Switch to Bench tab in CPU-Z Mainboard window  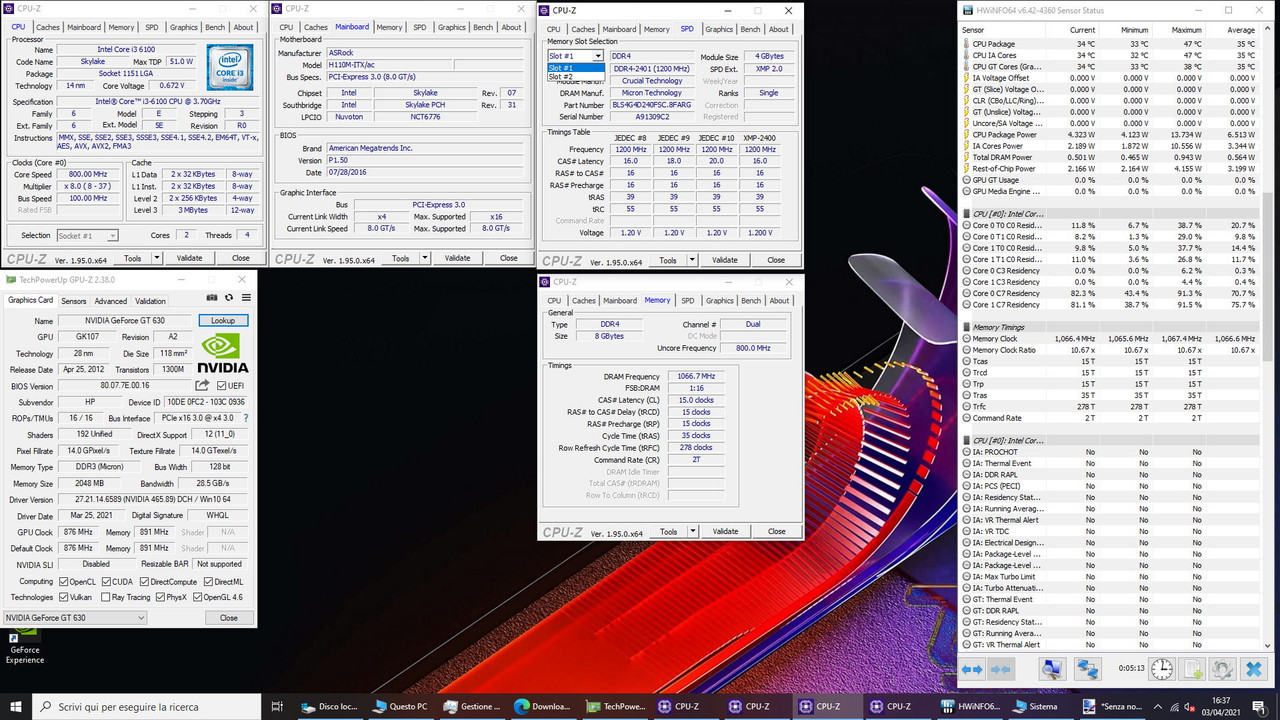(x=482, y=27)
